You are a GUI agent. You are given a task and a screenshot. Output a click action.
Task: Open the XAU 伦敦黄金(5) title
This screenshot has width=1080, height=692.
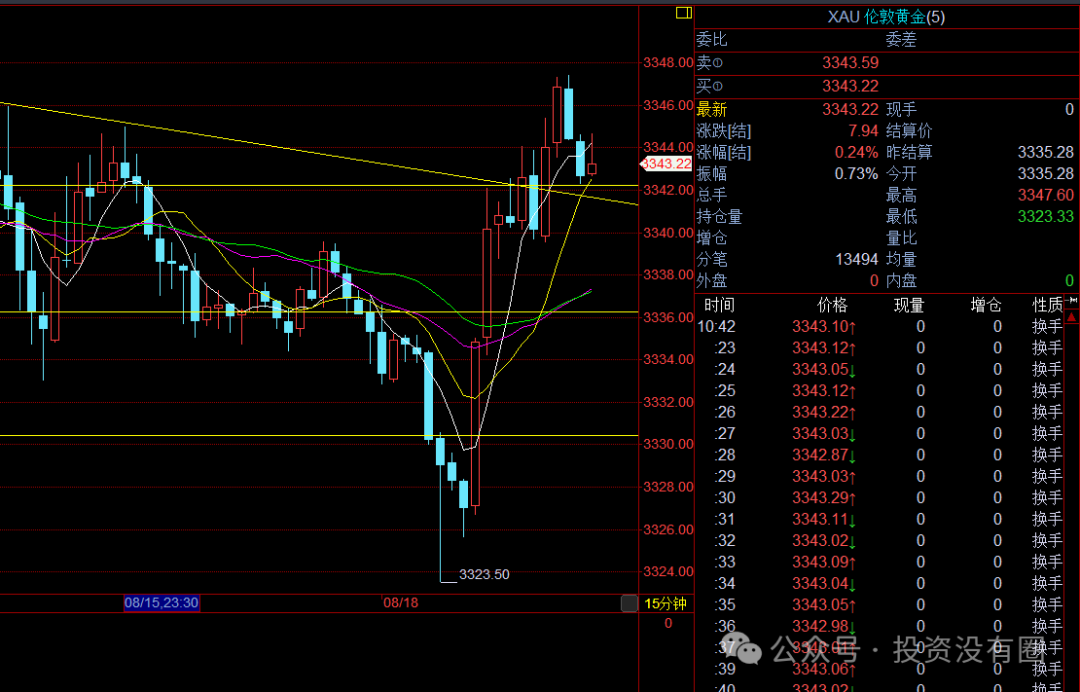pos(886,17)
